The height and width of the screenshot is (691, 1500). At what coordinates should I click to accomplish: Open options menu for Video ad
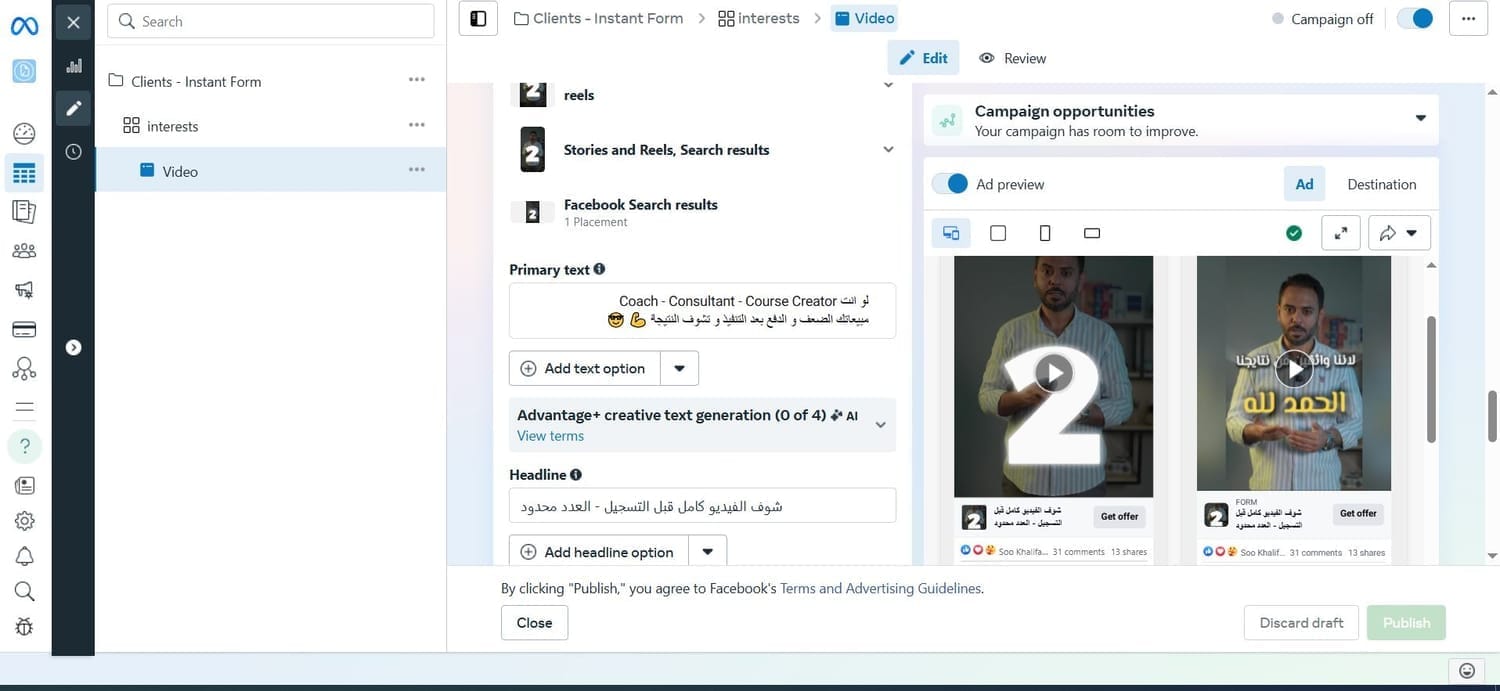point(417,170)
